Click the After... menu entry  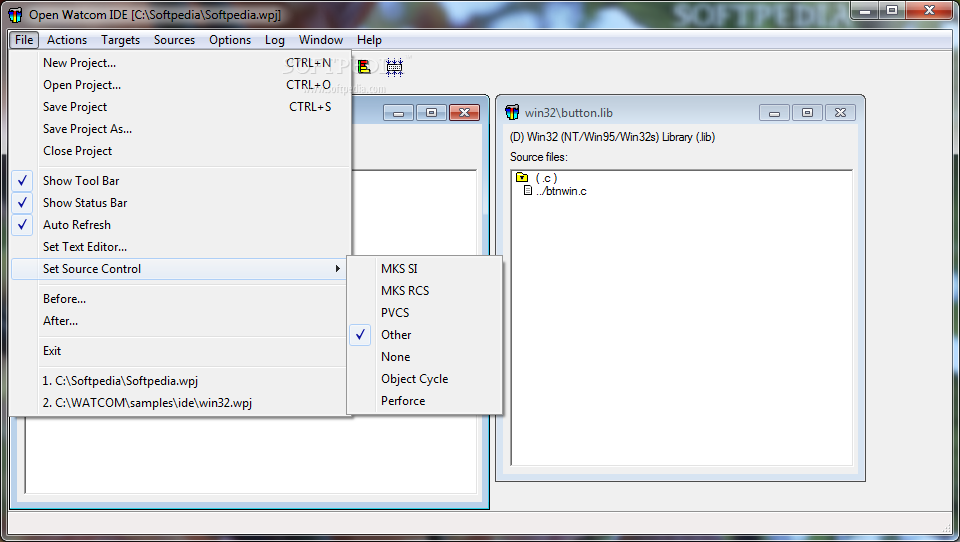pos(181,321)
